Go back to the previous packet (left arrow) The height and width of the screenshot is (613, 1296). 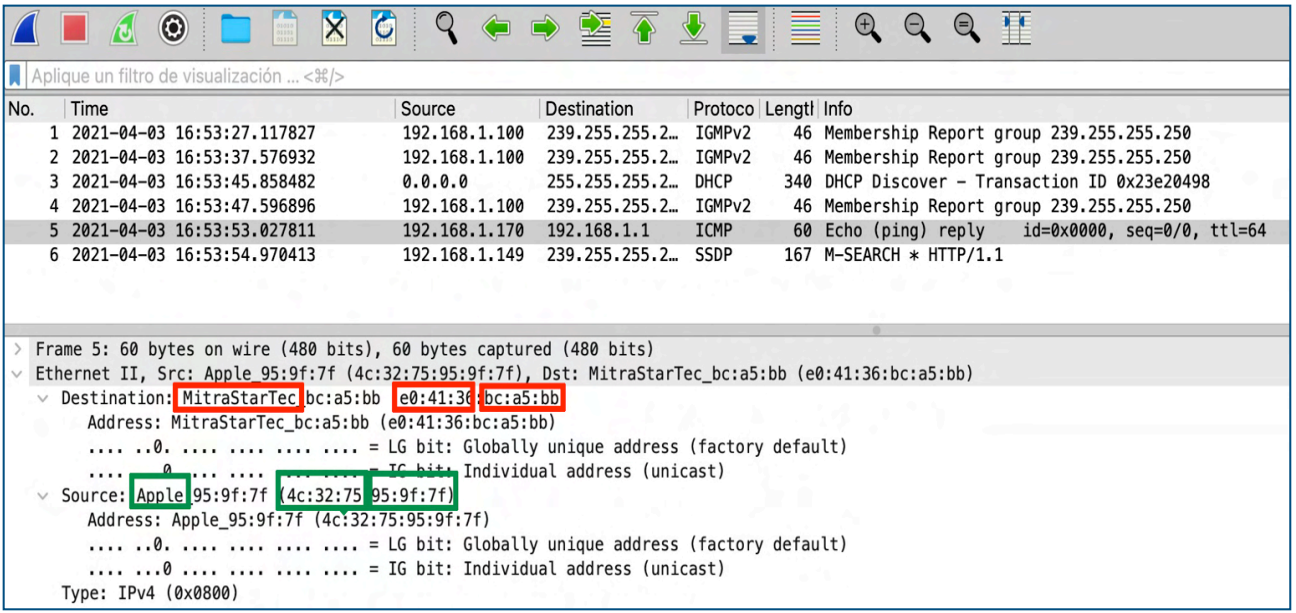click(497, 29)
